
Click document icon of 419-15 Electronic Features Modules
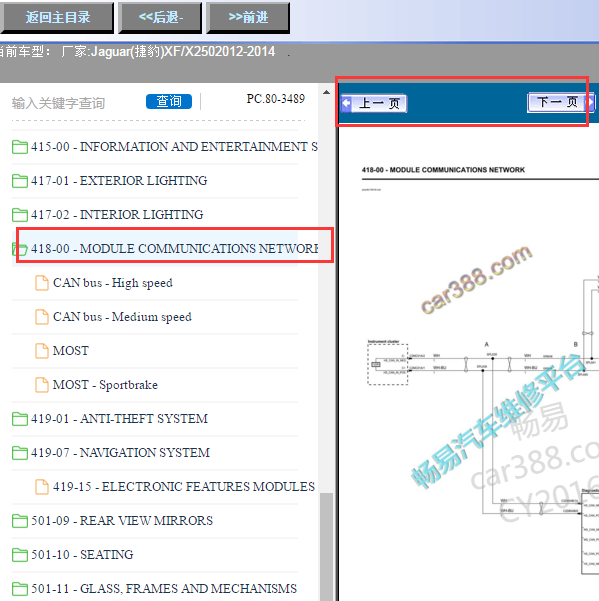pyautogui.click(x=42, y=487)
